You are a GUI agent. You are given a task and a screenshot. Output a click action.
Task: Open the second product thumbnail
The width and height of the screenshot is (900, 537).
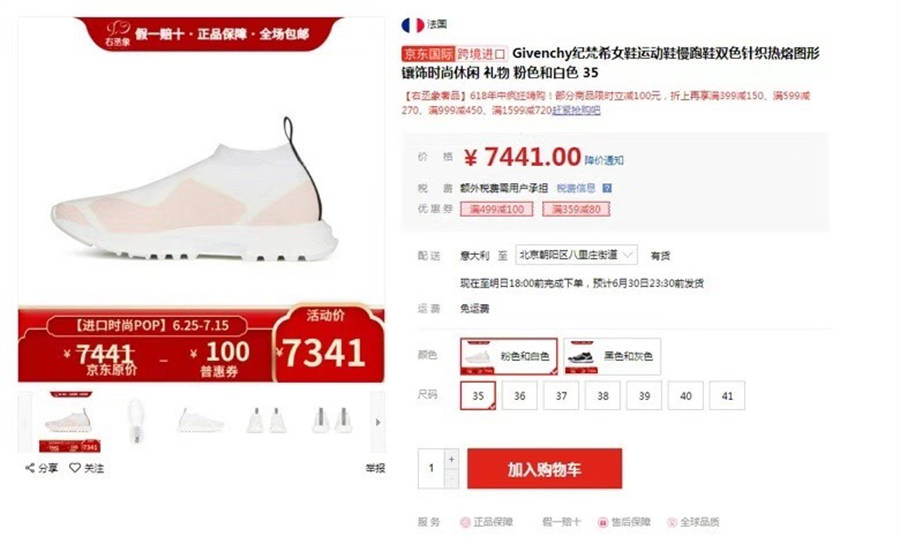(136, 422)
